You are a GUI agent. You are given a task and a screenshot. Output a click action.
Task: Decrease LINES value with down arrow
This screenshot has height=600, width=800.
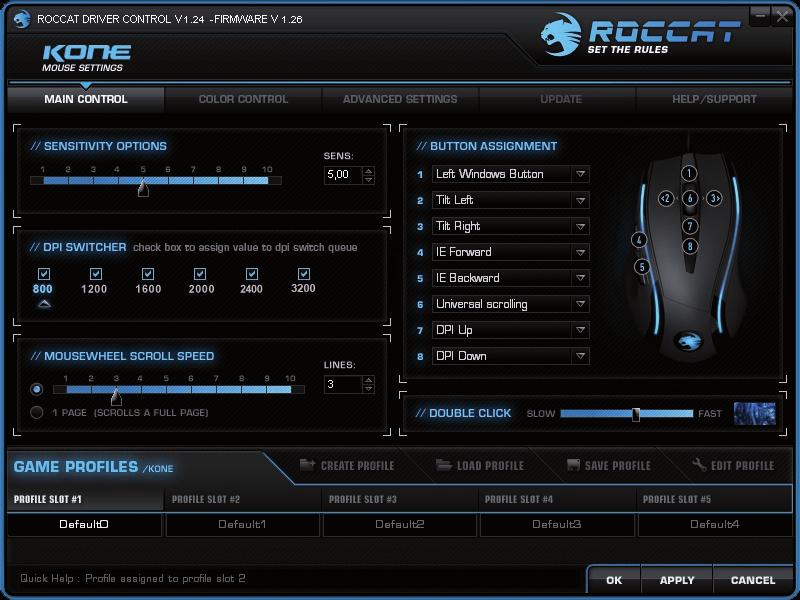pos(368,389)
